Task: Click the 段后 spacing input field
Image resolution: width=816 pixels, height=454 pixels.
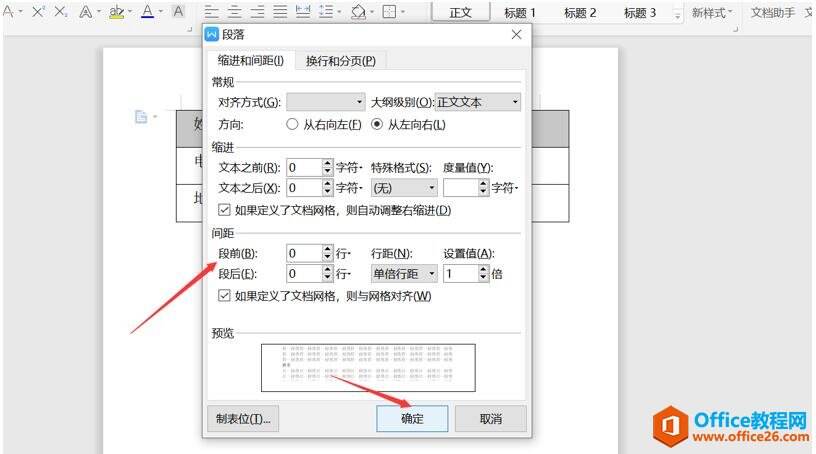Action: (304, 273)
